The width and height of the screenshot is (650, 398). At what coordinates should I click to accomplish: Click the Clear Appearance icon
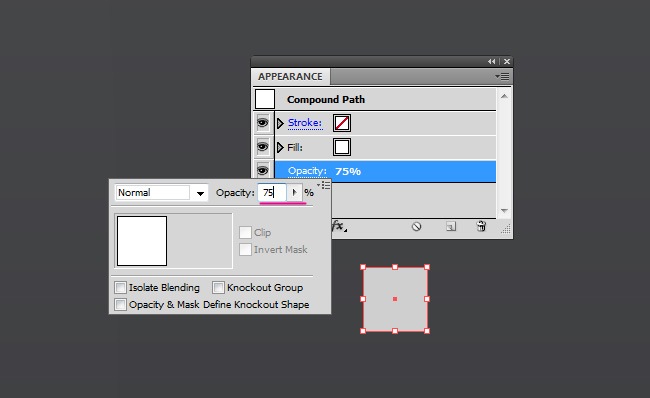coord(416,226)
